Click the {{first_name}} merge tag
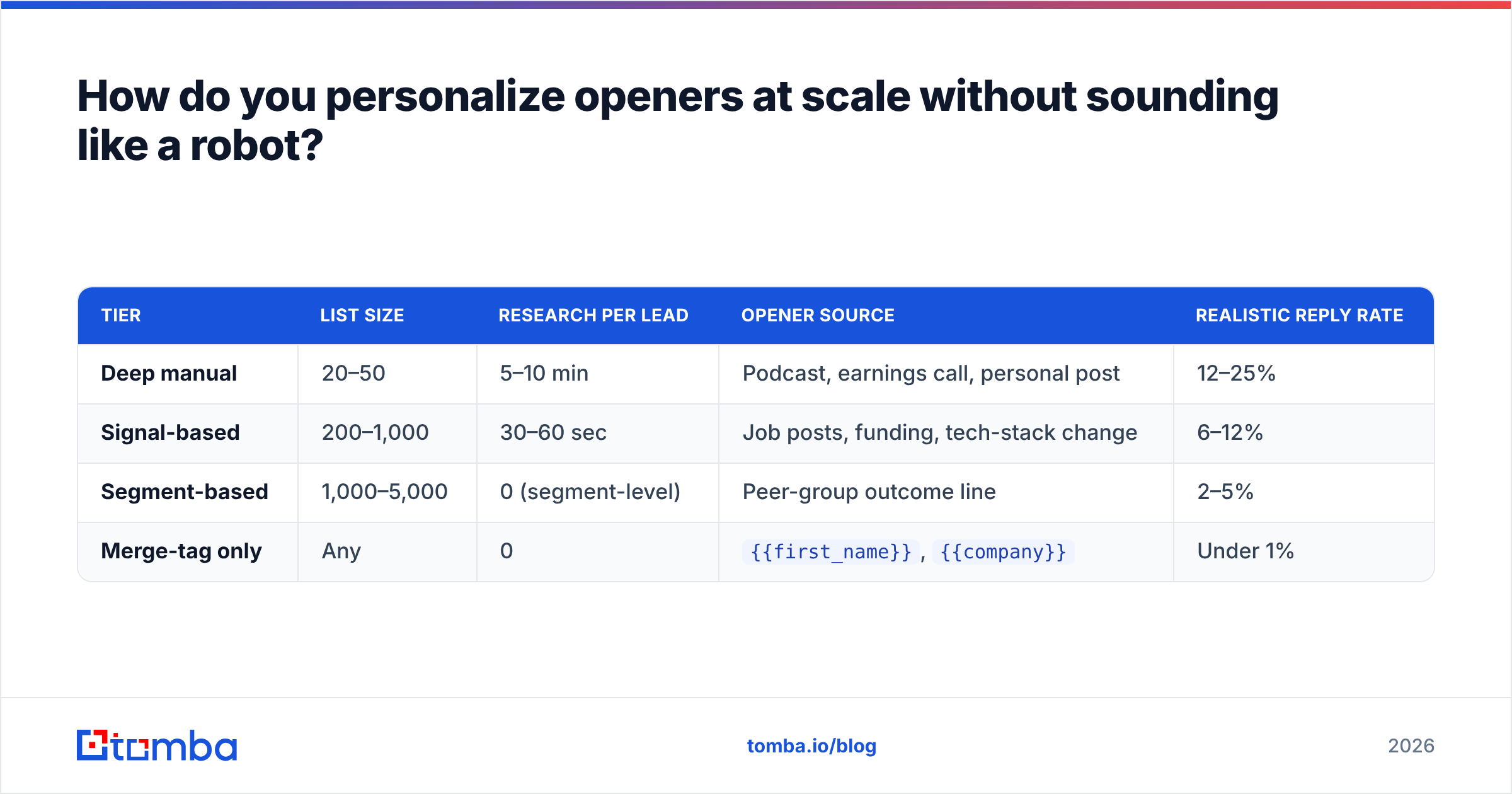The width and height of the screenshot is (1512, 794). tap(831, 552)
